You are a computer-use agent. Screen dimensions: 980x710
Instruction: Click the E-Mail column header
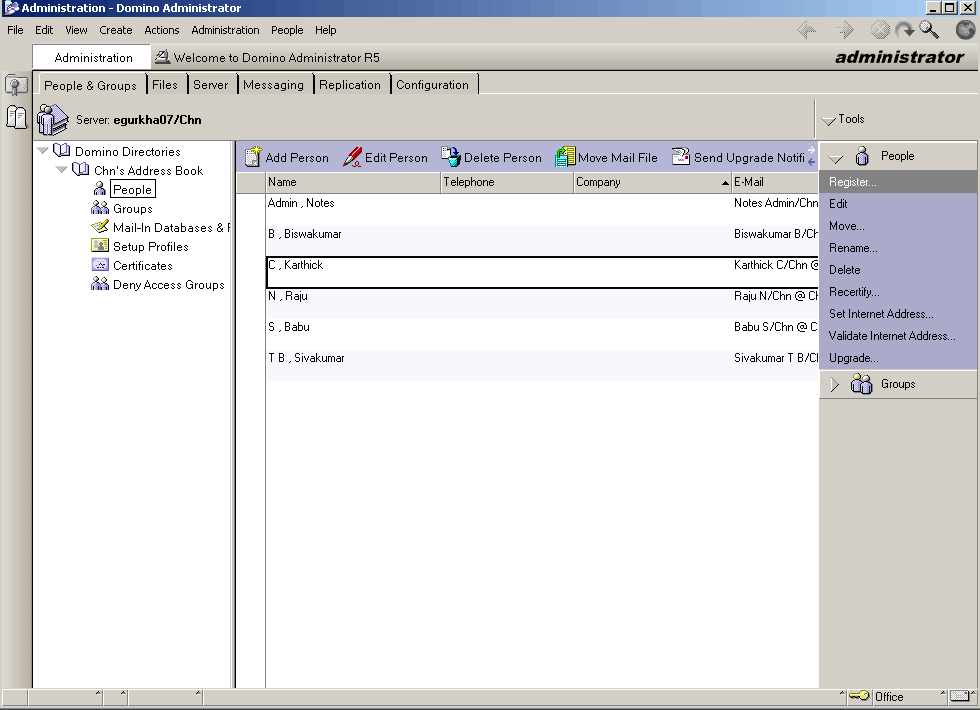tap(775, 182)
